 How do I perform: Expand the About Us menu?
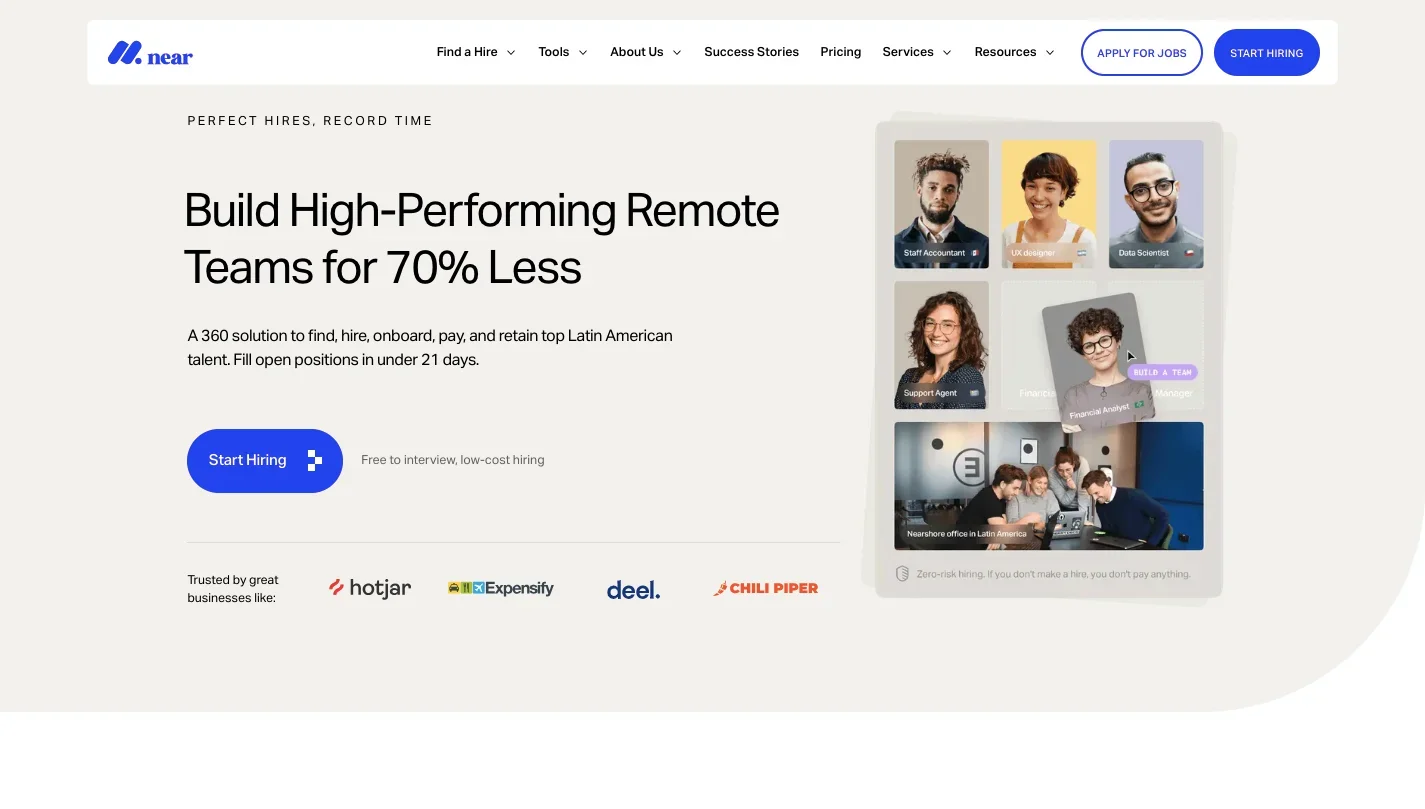[x=645, y=52]
